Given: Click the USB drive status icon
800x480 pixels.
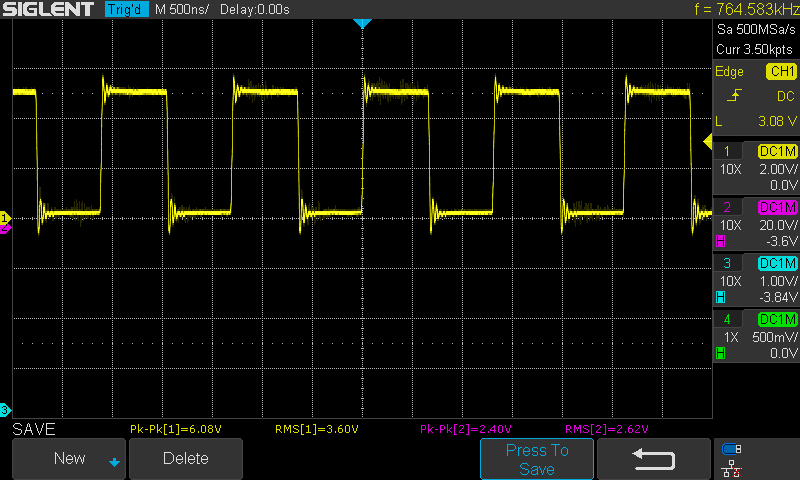Looking at the screenshot, I should pyautogui.click(x=732, y=449).
